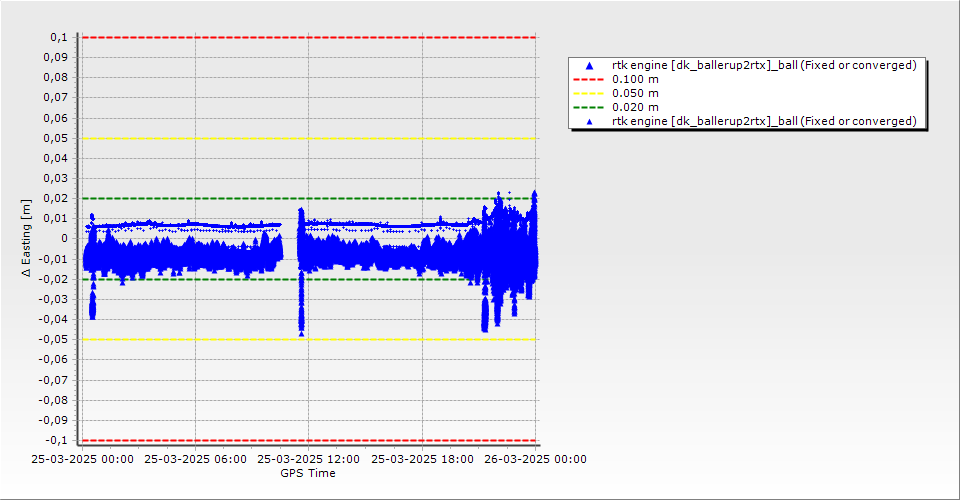Screen dimensions: 960x500
Task: Click the green dashed line legend swatch
Action: [588, 108]
